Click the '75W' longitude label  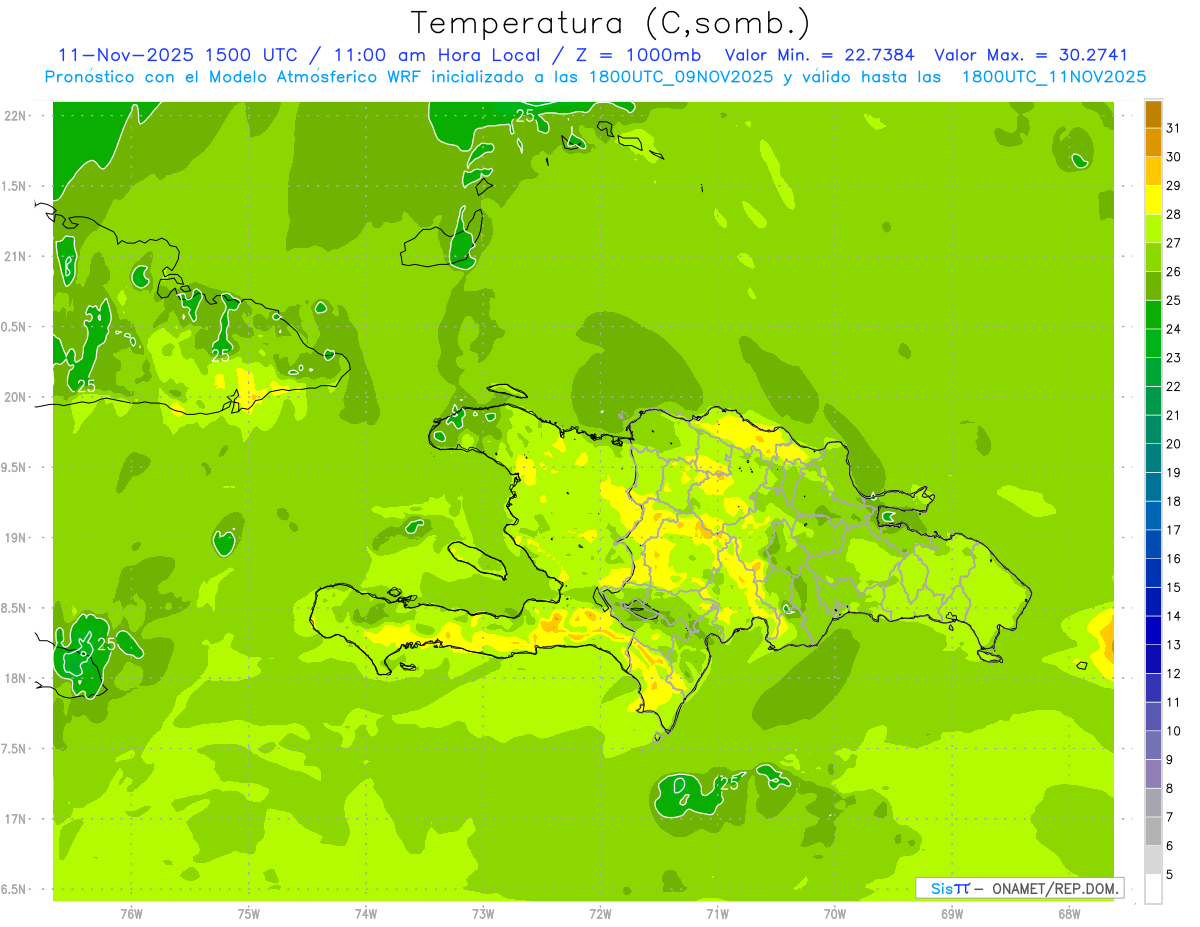[x=249, y=914]
